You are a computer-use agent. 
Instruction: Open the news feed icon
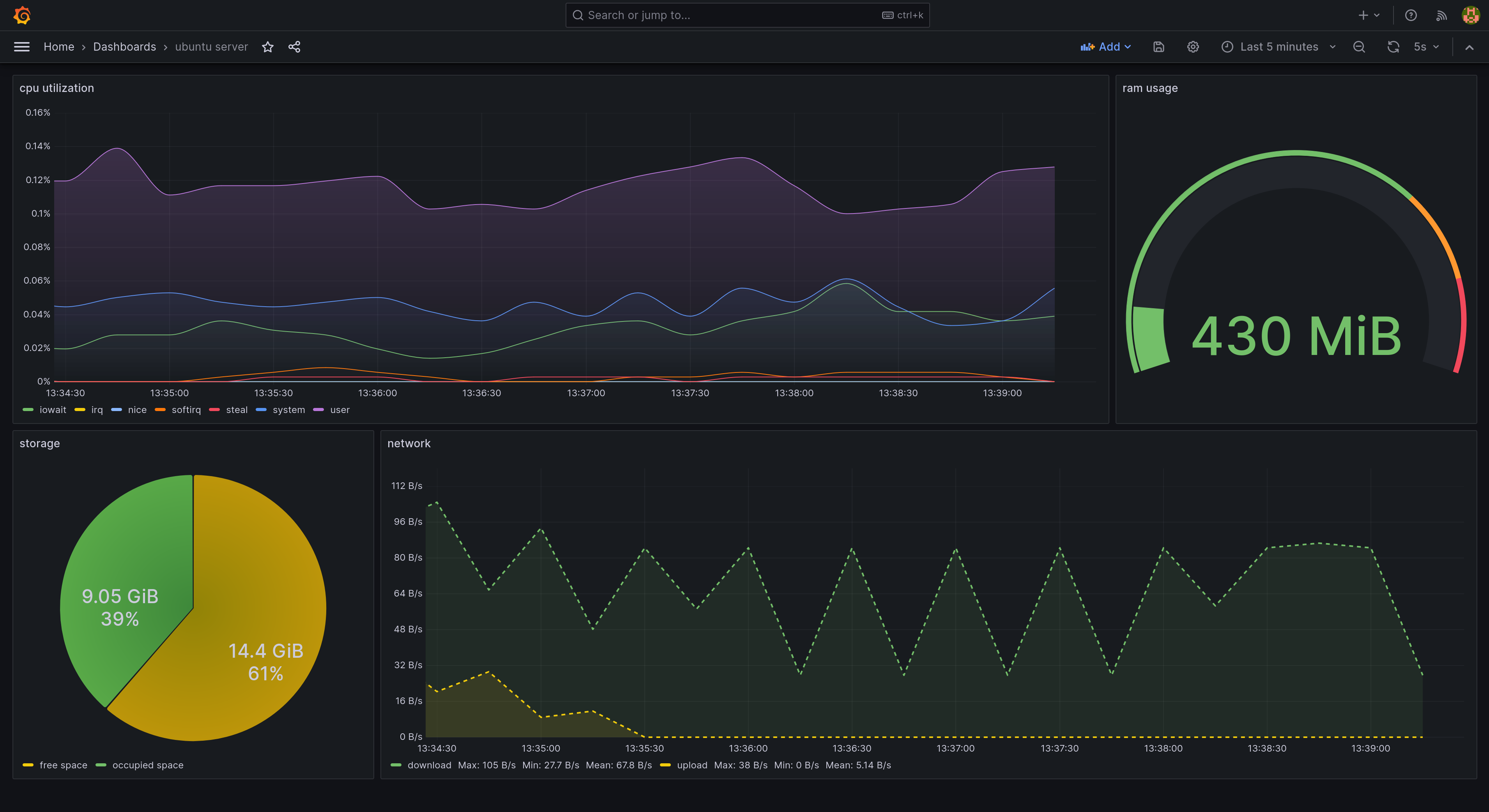pyautogui.click(x=1441, y=15)
